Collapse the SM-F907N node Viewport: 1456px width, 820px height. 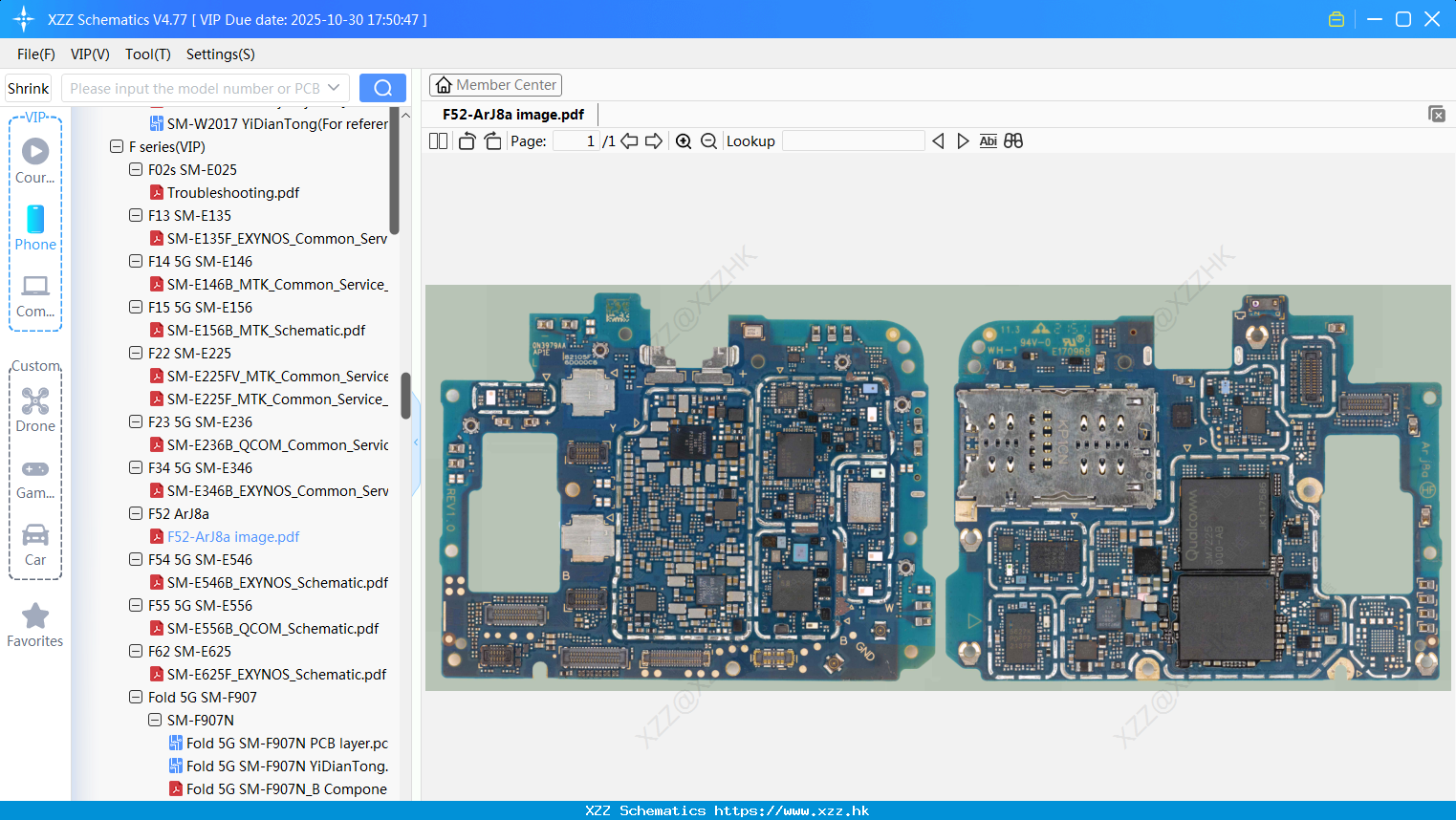pos(155,721)
